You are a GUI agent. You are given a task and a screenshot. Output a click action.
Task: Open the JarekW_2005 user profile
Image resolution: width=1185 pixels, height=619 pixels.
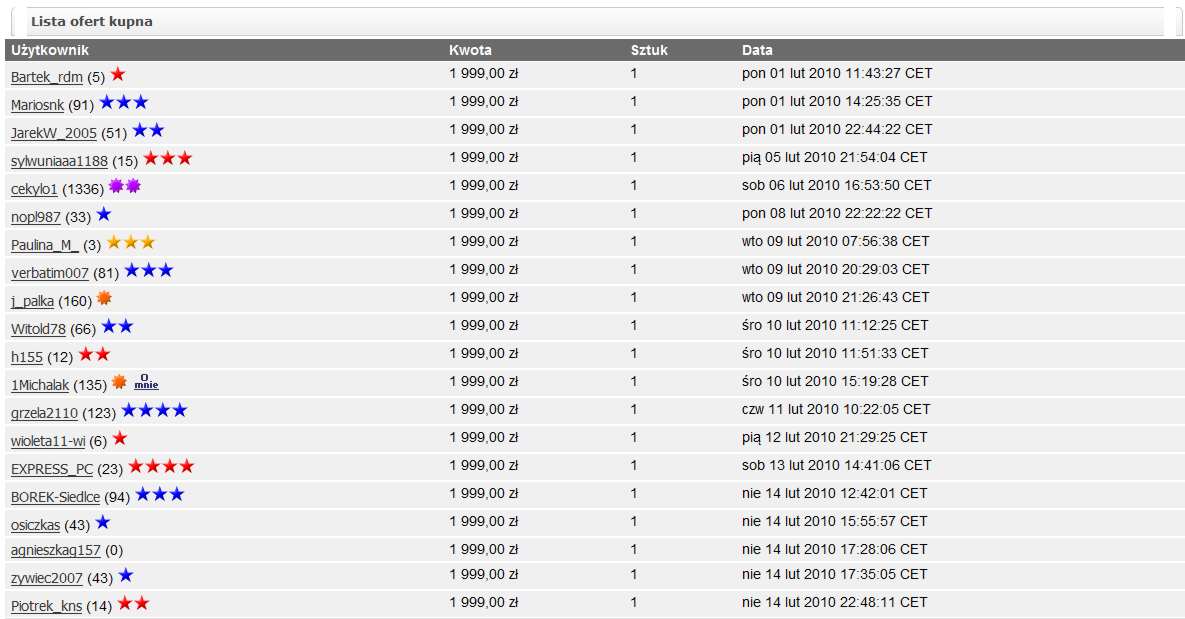pyautogui.click(x=54, y=133)
